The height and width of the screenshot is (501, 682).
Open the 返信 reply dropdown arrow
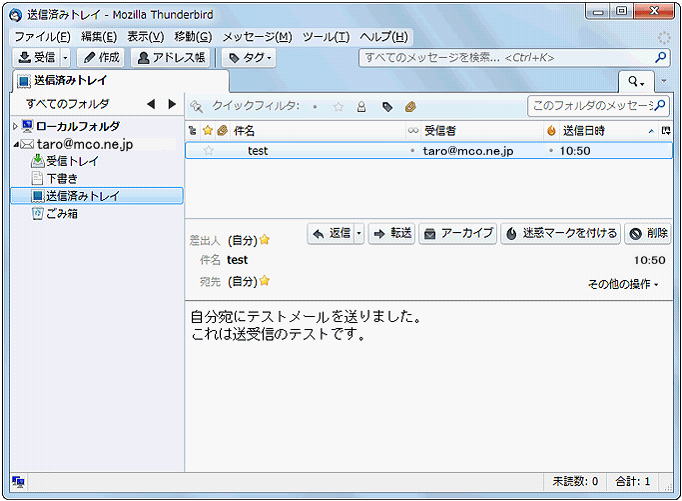pyautogui.click(x=359, y=234)
